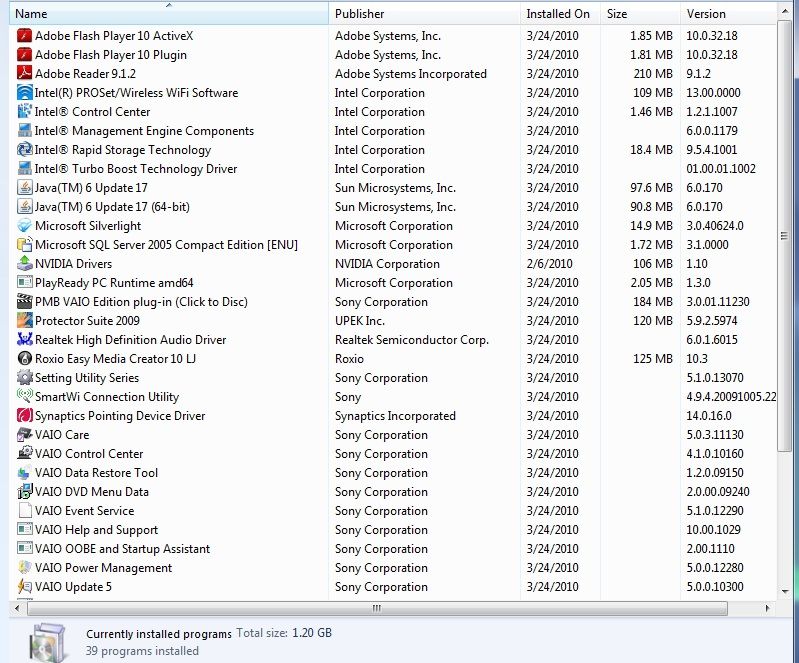Screen dimensions: 799x663
Task: Click the Protector Suite 2009 icon
Action: tap(24, 321)
